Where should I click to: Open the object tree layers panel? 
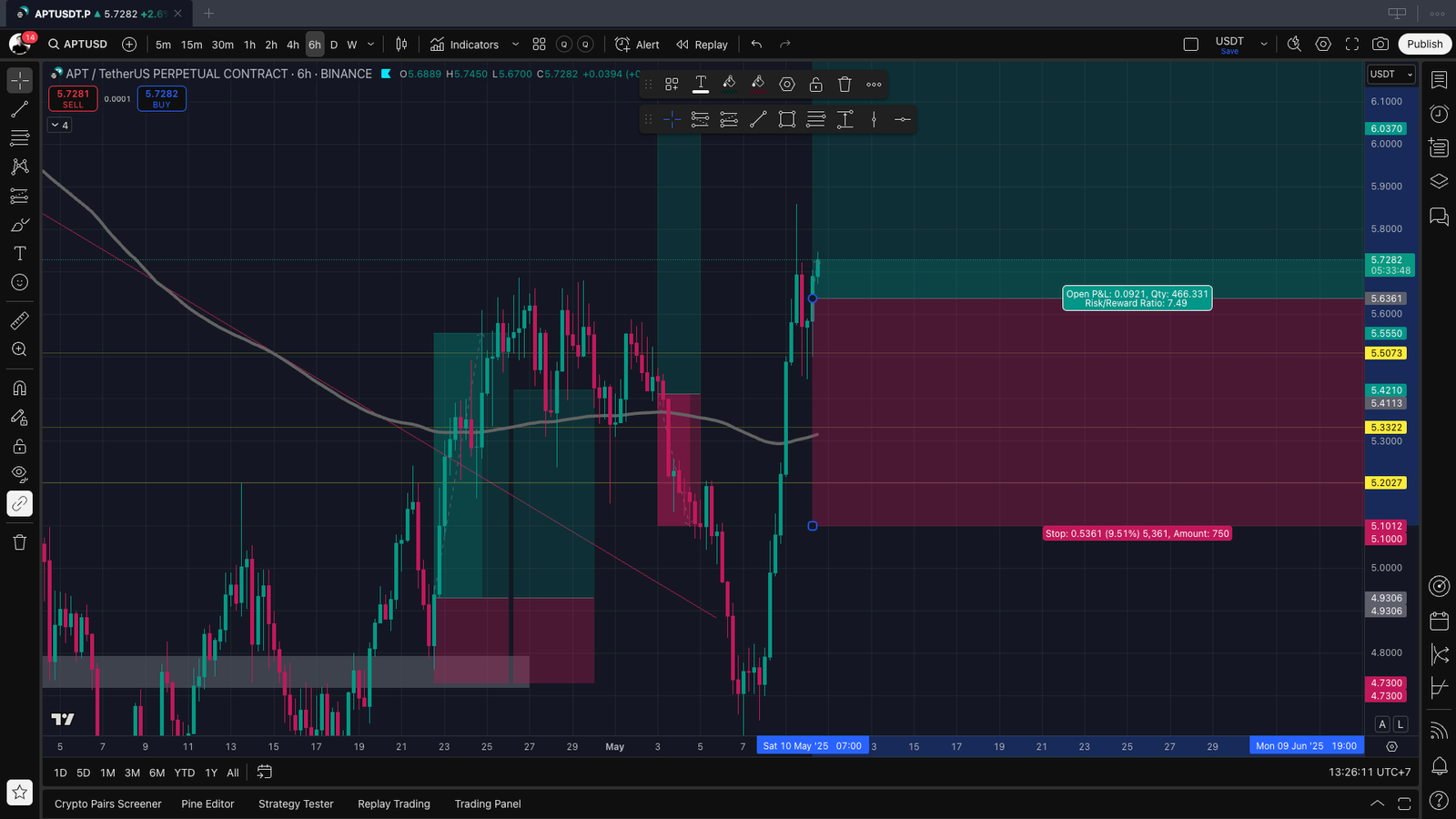[1439, 181]
